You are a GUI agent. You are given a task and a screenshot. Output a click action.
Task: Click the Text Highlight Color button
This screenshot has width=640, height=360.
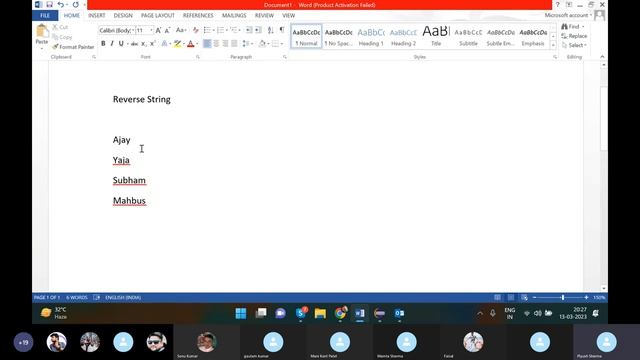click(x=177, y=44)
